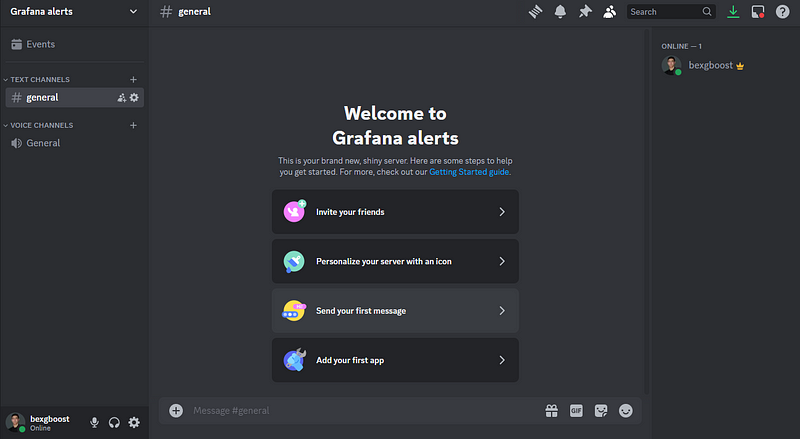
Task: Create a new voice channel with plus
Action: tap(133, 125)
